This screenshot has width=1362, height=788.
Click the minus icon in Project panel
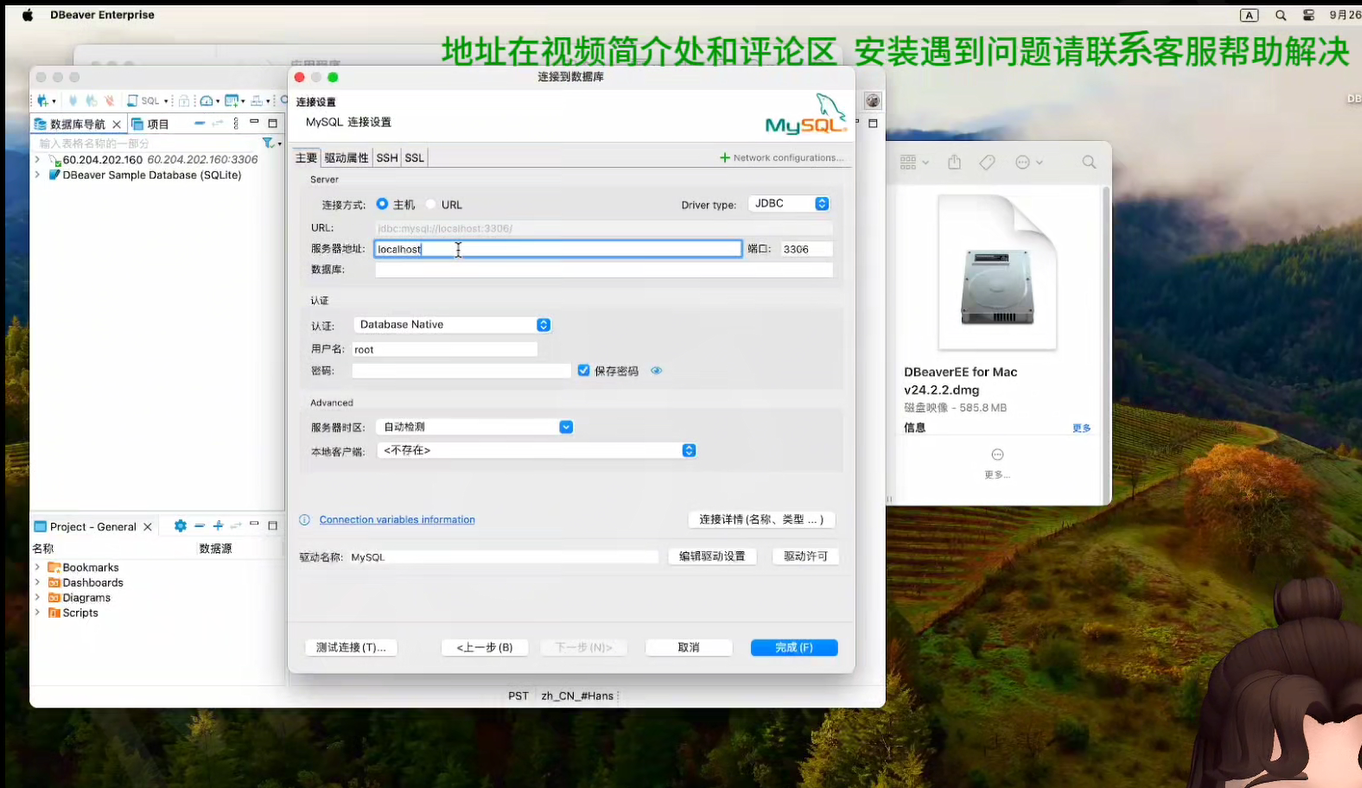[x=199, y=526]
